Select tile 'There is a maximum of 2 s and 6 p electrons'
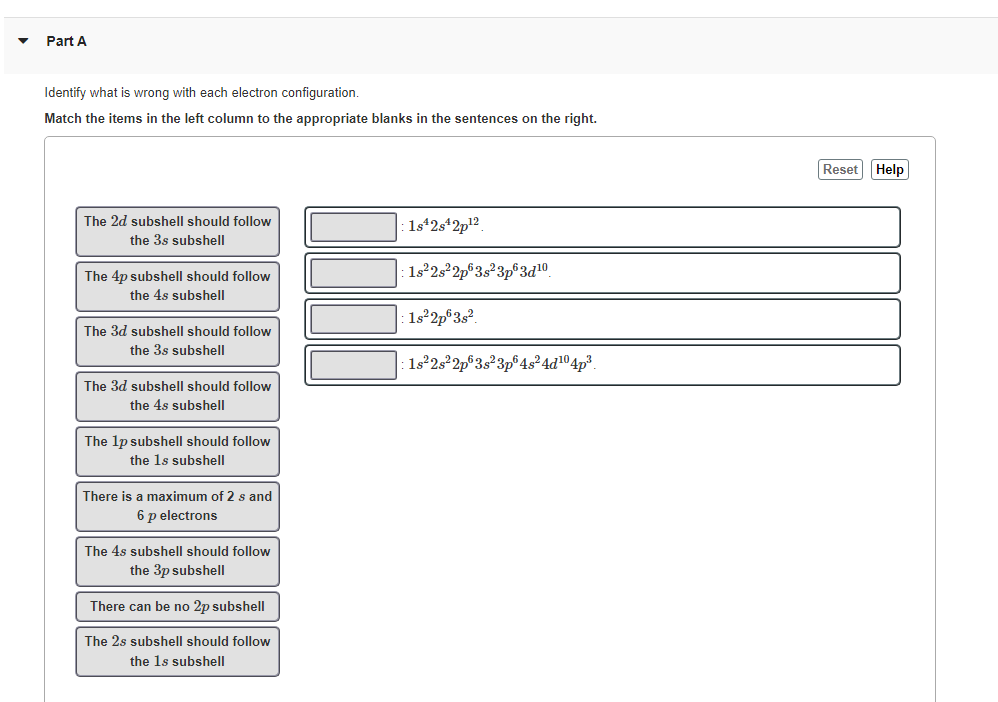The height and width of the screenshot is (702, 998). coord(177,506)
